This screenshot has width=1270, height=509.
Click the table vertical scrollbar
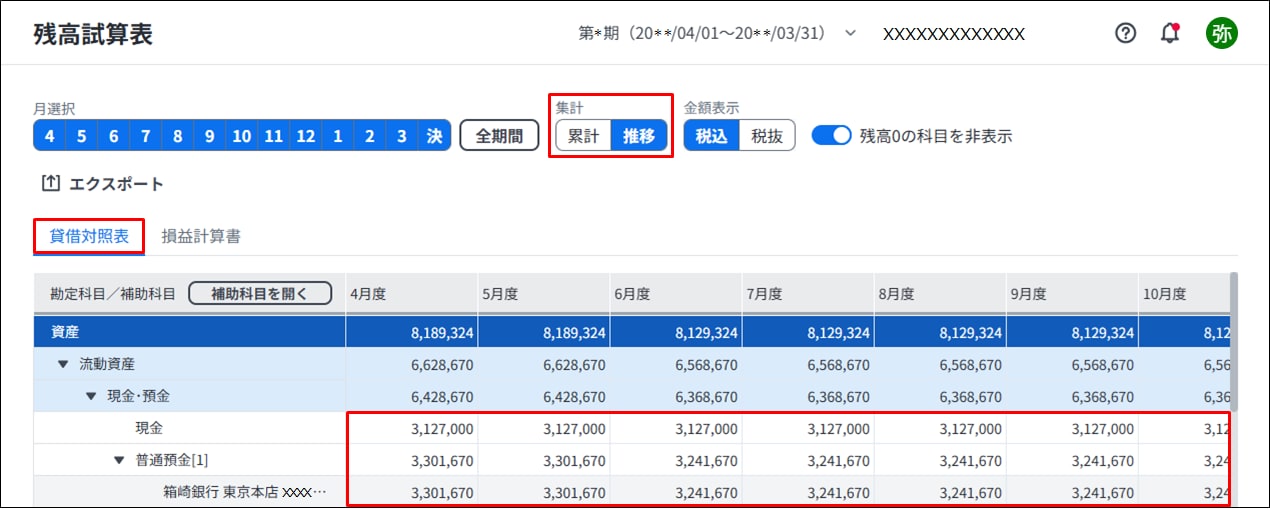point(1233,340)
